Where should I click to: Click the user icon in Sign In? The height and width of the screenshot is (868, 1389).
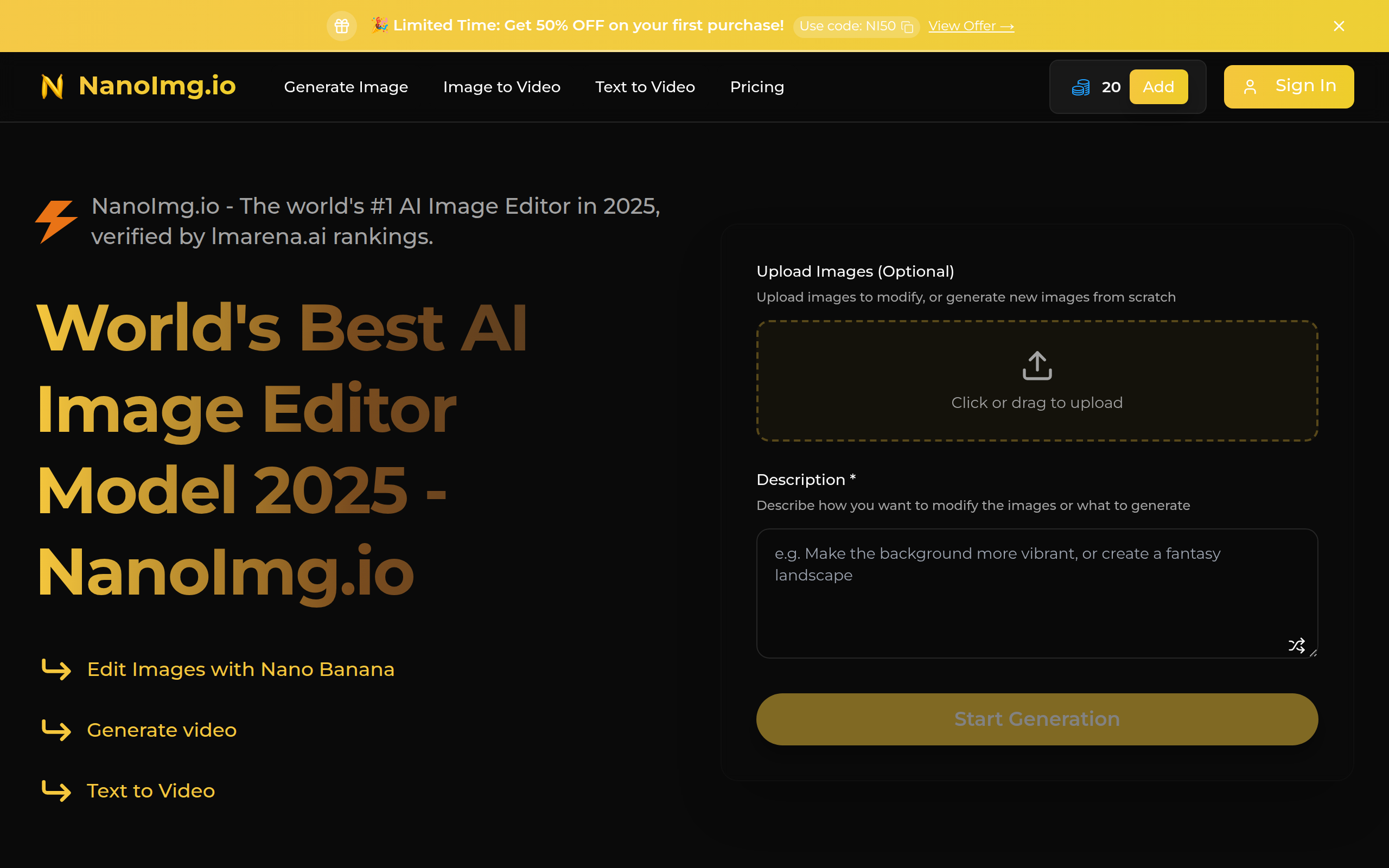1250,87
